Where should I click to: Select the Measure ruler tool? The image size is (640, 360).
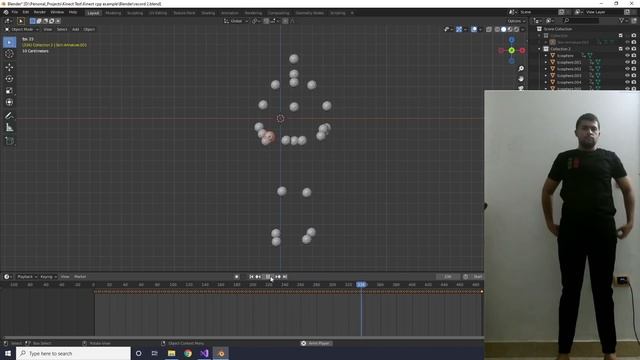(x=9, y=128)
